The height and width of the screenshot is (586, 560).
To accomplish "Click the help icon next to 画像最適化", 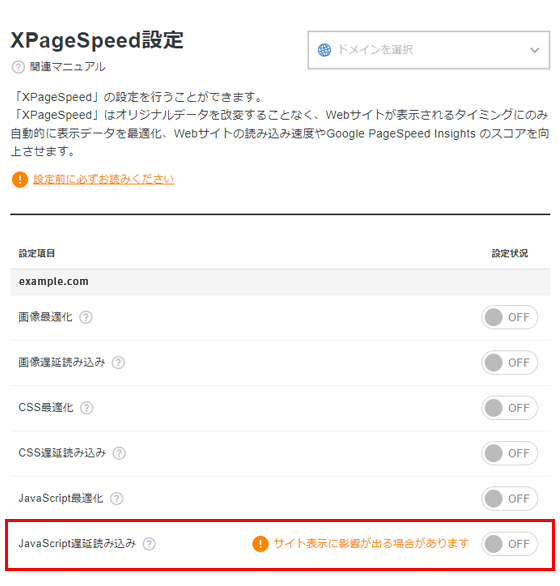I will point(86,317).
